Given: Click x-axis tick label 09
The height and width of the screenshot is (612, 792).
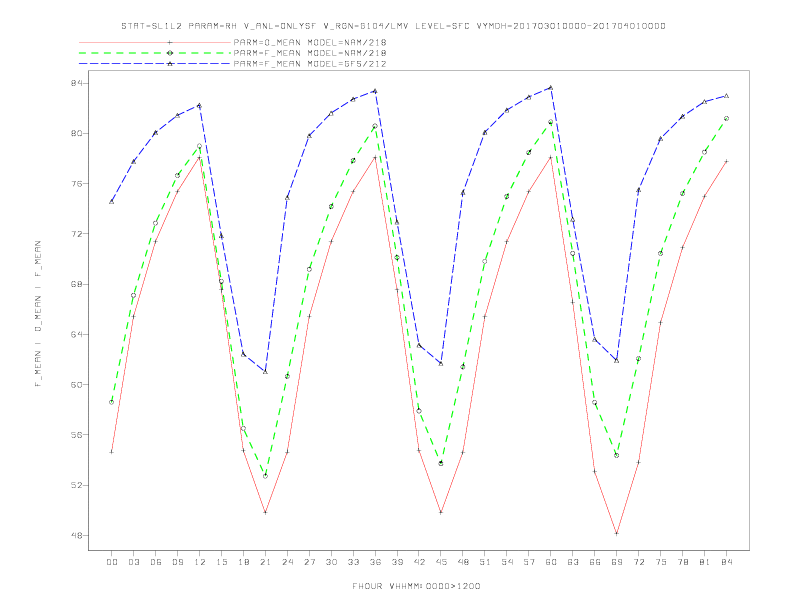Looking at the screenshot, I should (x=177, y=562).
